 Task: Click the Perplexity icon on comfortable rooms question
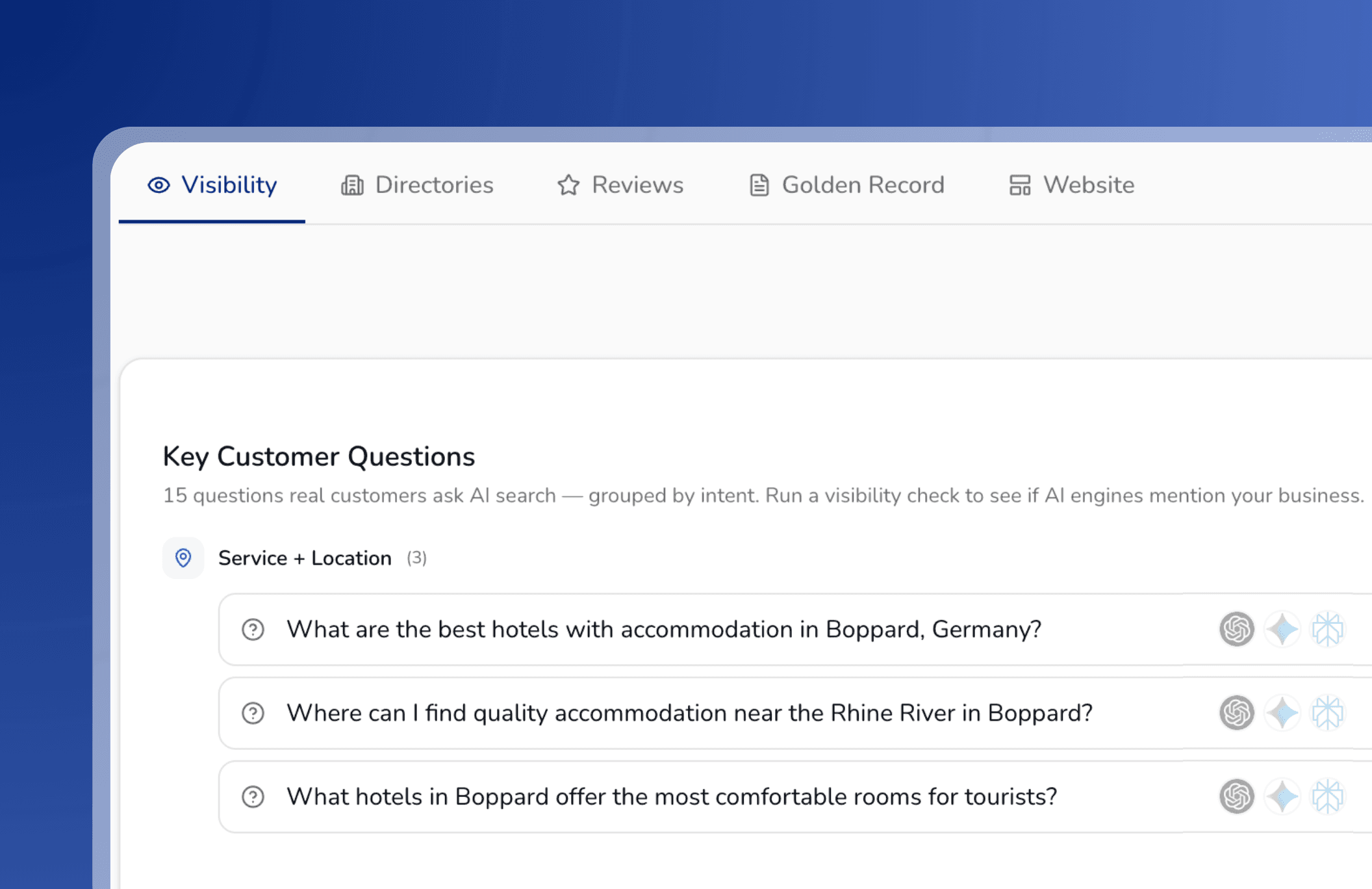click(1327, 796)
